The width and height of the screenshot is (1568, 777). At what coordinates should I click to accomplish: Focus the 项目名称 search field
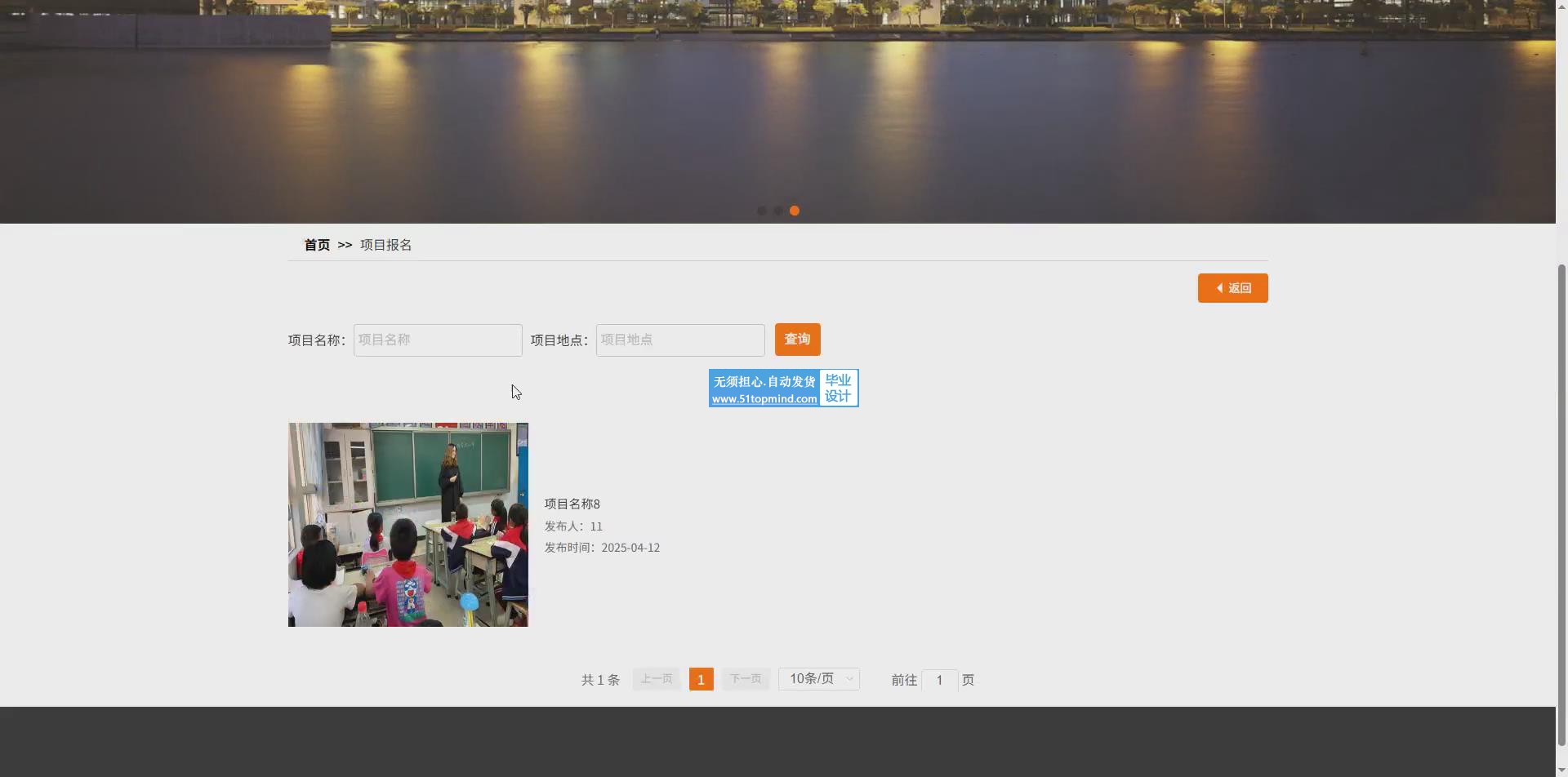coord(438,340)
